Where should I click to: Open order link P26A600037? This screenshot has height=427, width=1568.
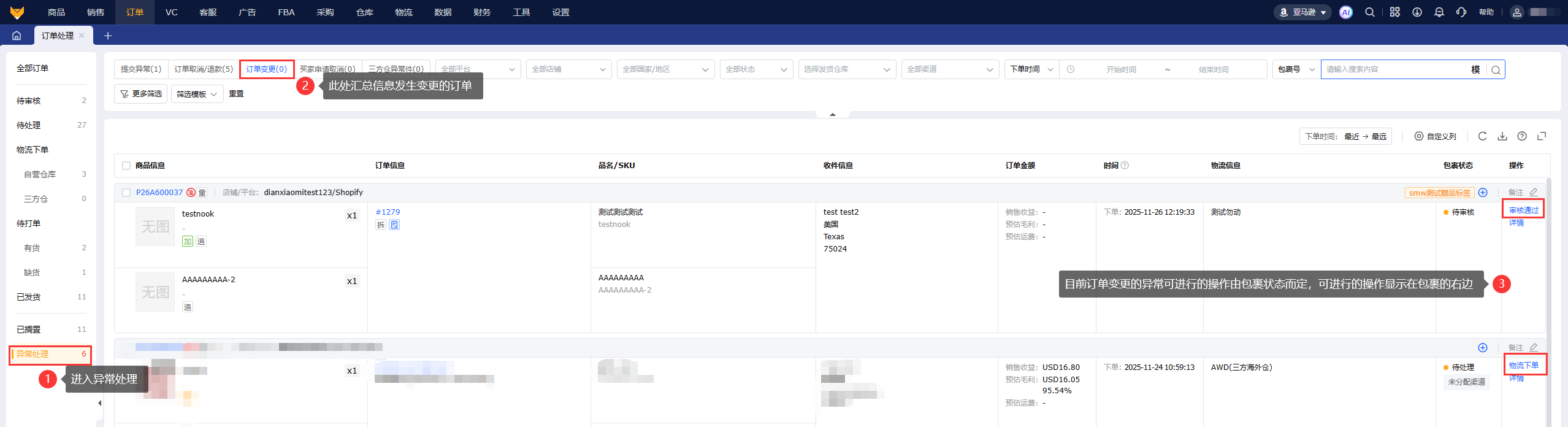click(159, 193)
